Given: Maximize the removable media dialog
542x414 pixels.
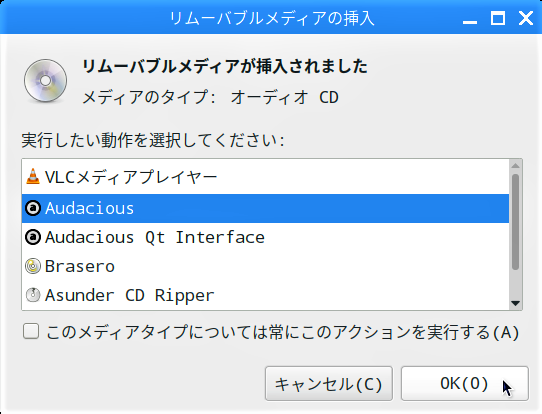Looking at the screenshot, I should [x=498, y=18].
